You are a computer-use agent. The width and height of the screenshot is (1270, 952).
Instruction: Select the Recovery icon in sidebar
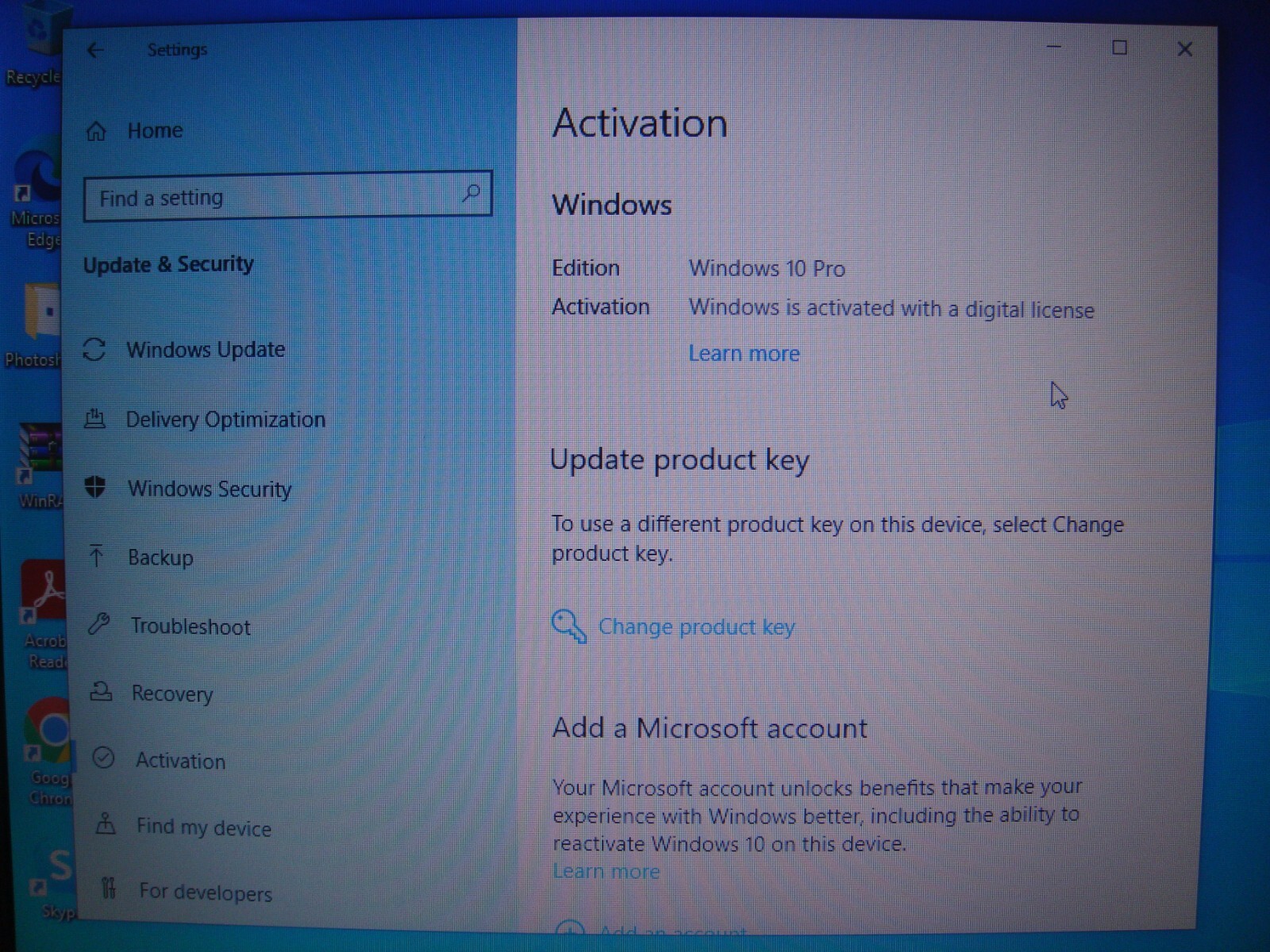click(x=101, y=691)
